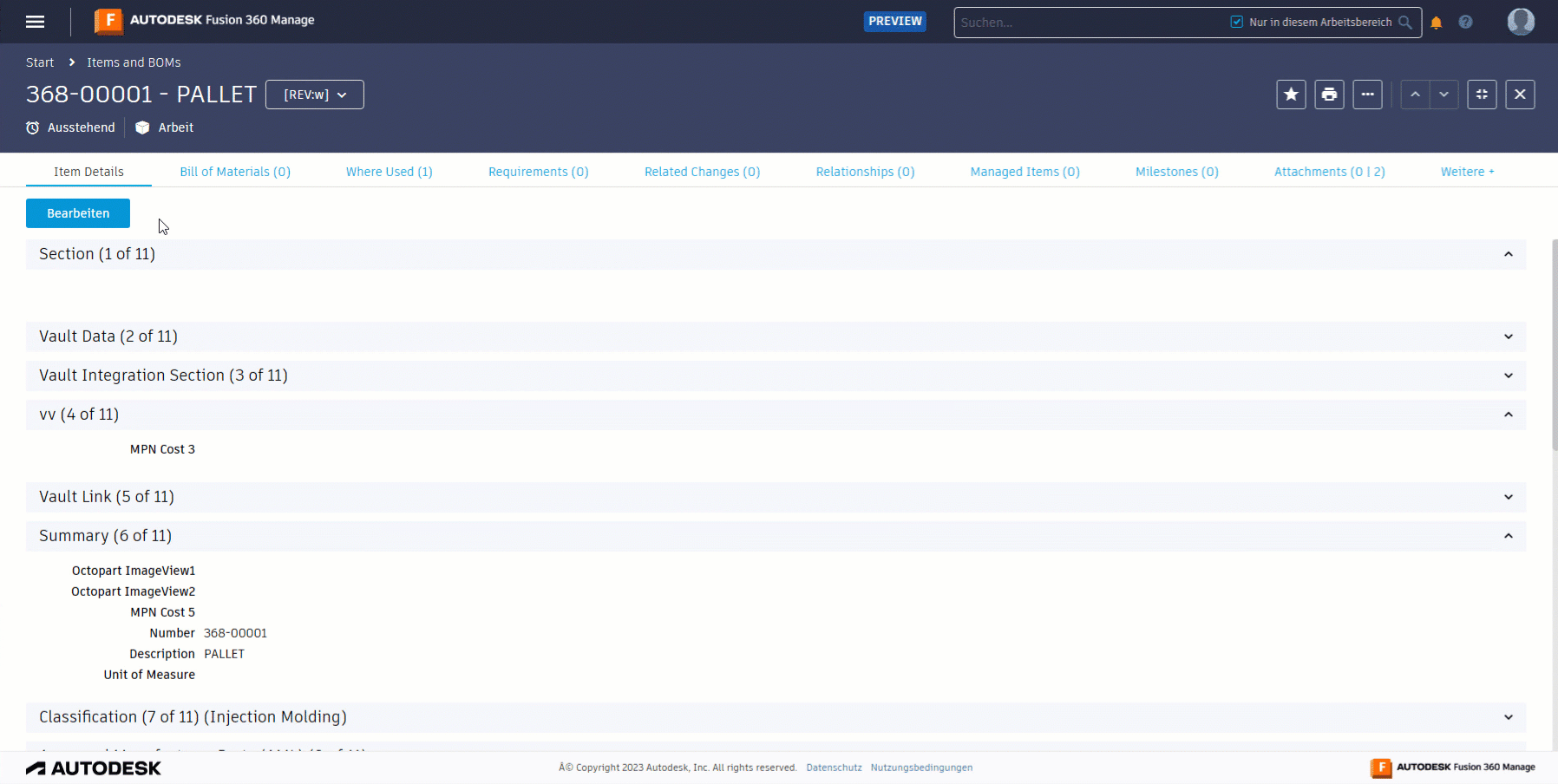Navigate to Start breadcrumb

point(40,62)
